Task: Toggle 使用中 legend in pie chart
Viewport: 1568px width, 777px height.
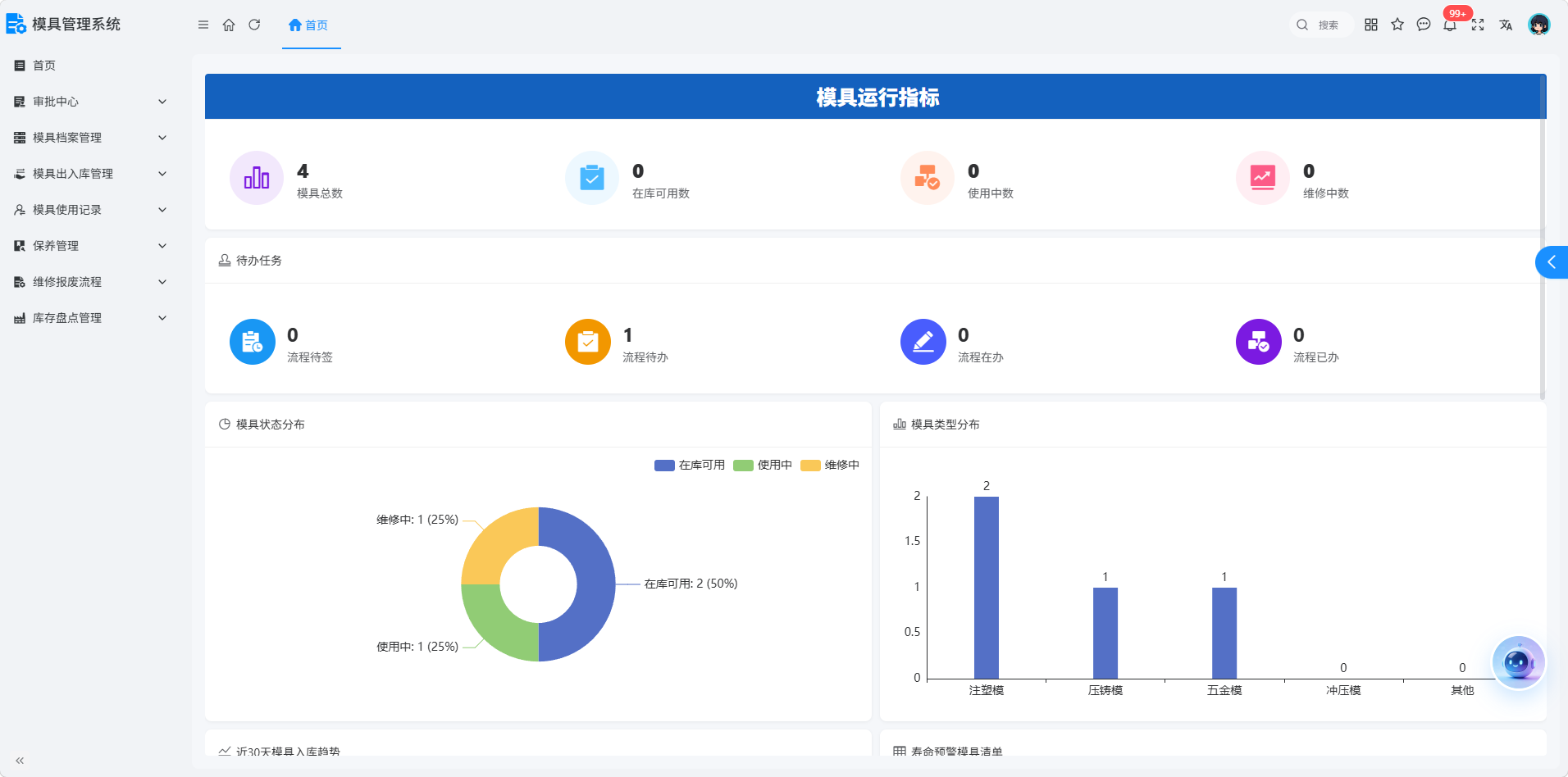Action: click(763, 466)
